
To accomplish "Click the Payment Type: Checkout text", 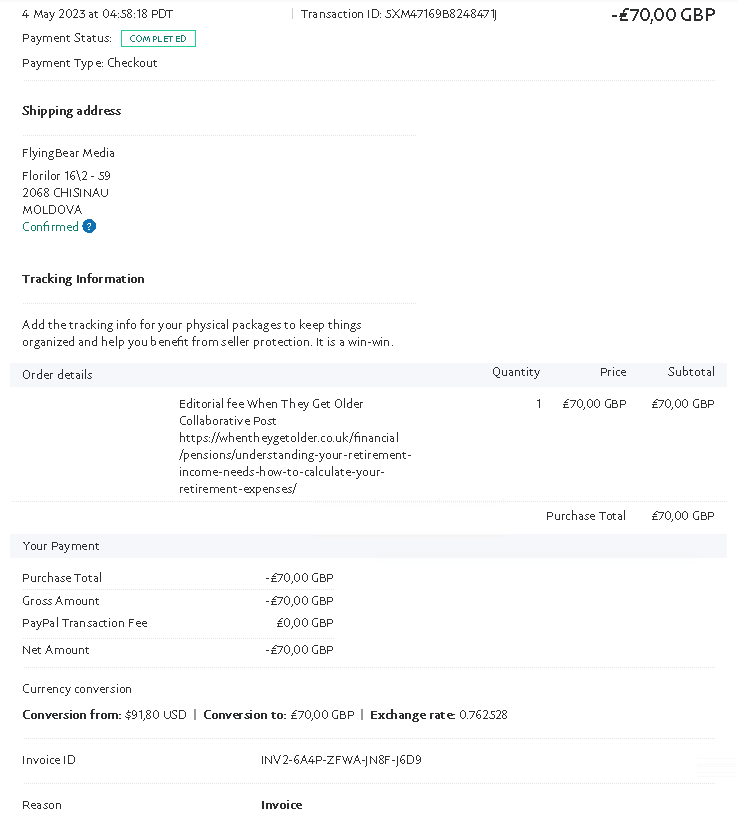I will (x=90, y=63).
